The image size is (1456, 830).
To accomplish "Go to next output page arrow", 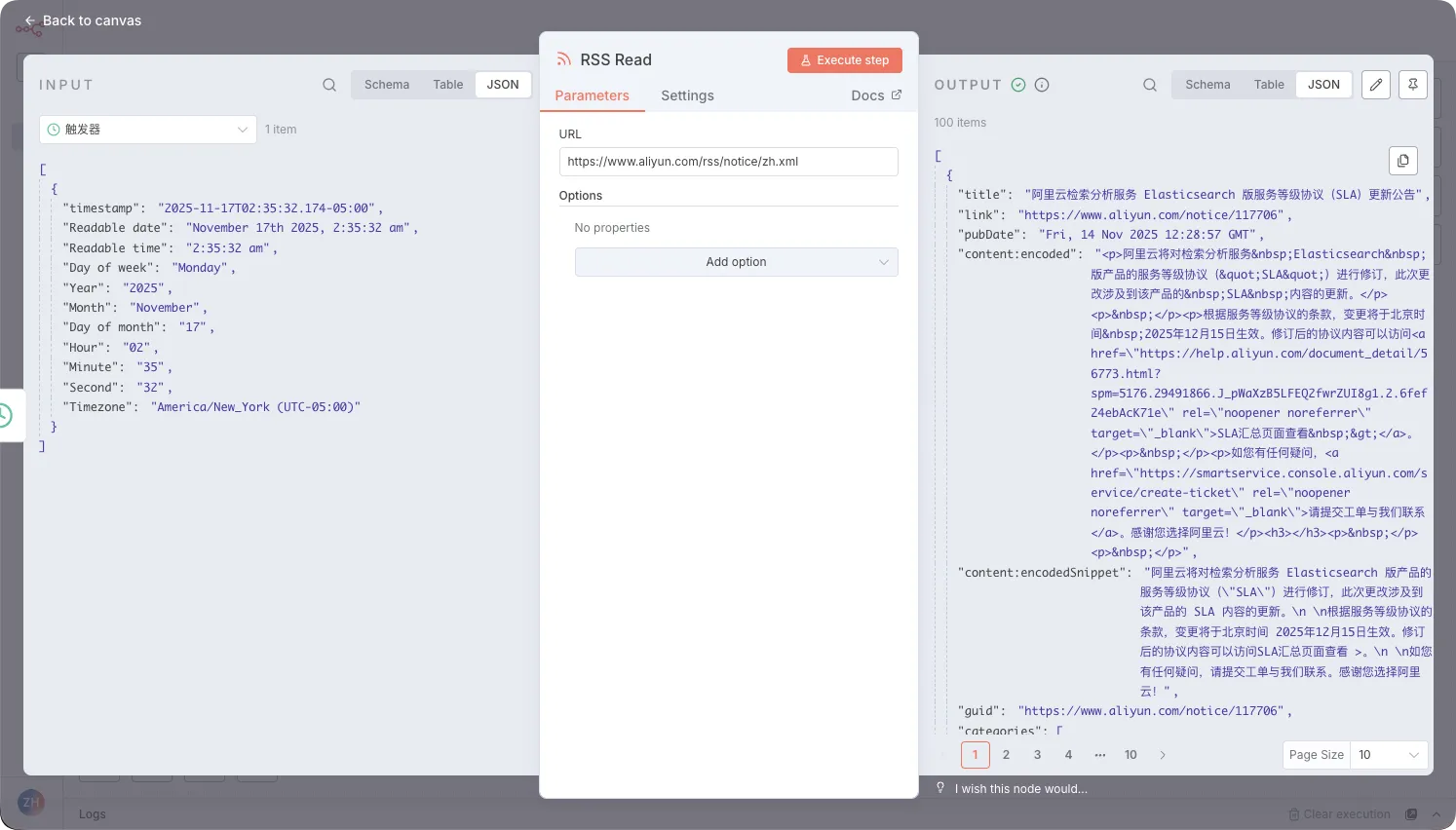I will 1163,755.
